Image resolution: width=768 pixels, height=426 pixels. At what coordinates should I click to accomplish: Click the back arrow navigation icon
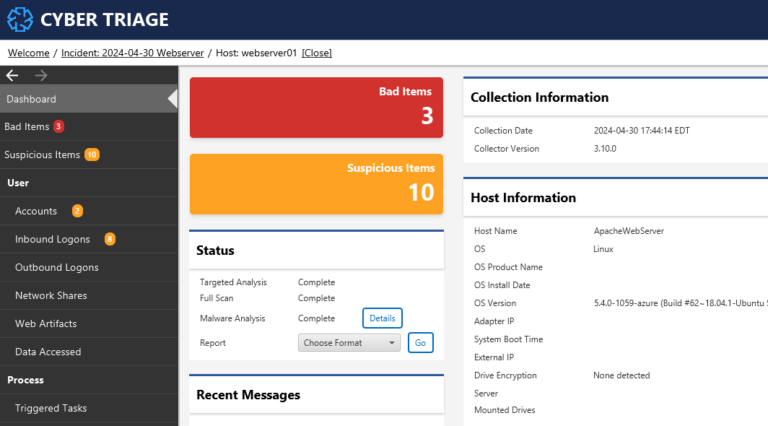click(x=13, y=75)
